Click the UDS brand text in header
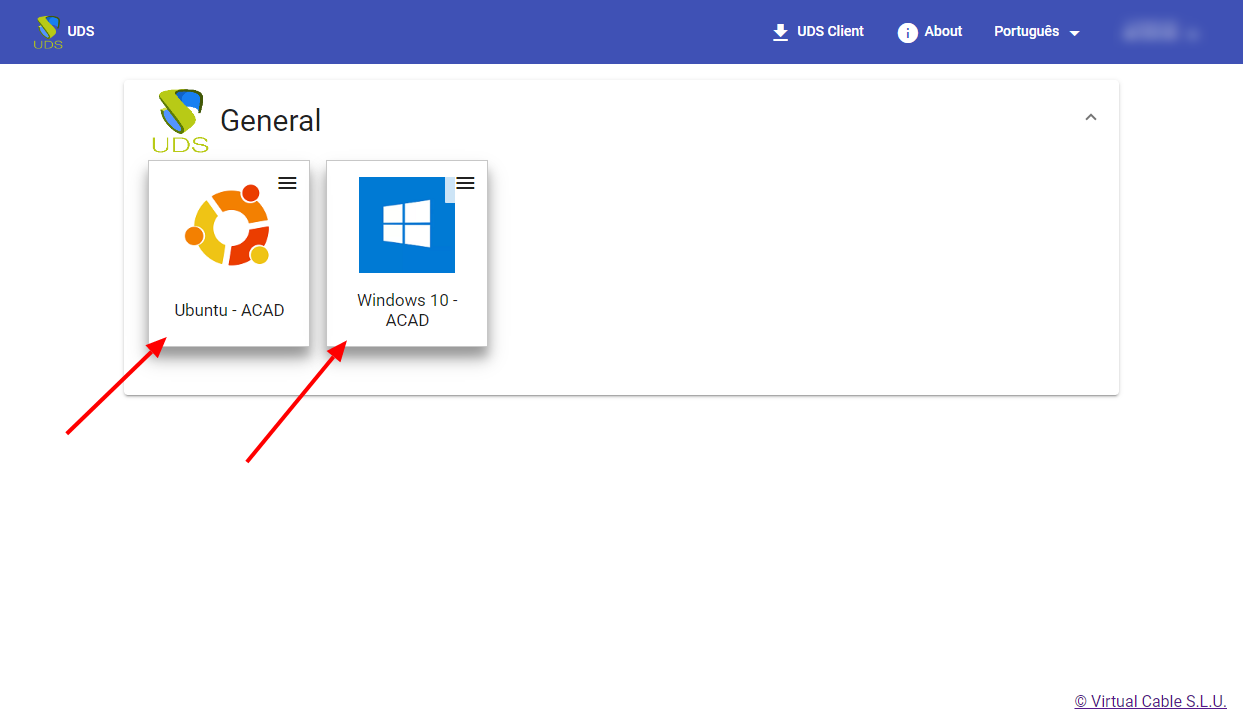The height and width of the screenshot is (724, 1243). pos(81,31)
